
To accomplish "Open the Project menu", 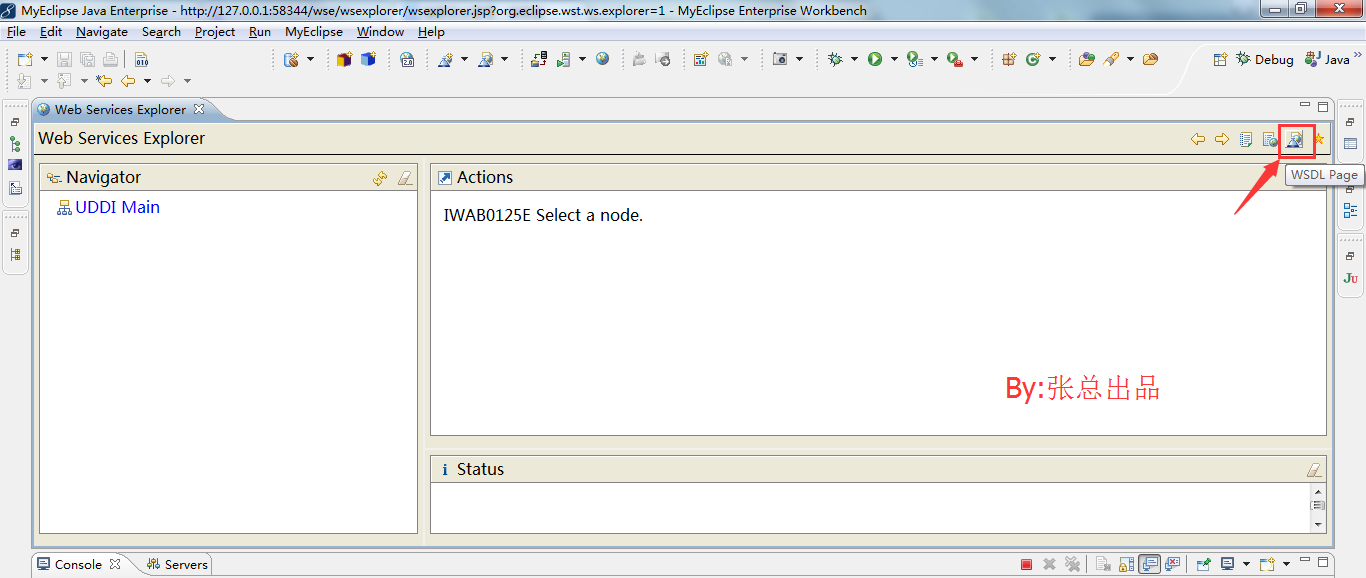I will (215, 32).
